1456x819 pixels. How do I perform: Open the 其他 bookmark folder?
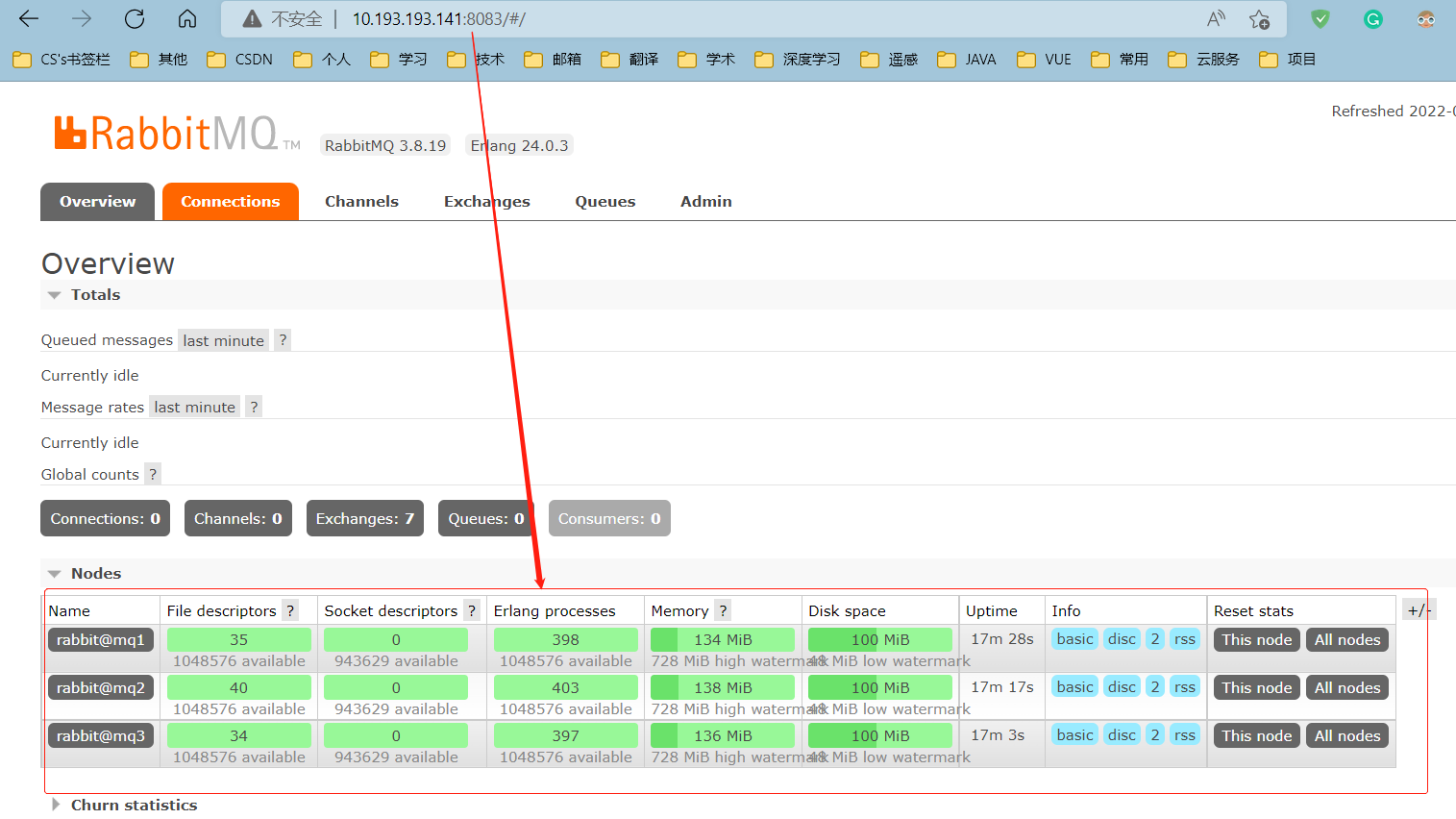159,60
